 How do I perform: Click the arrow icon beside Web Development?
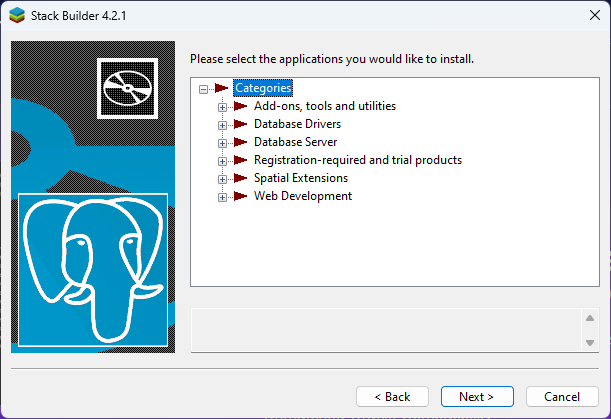pyautogui.click(x=240, y=196)
